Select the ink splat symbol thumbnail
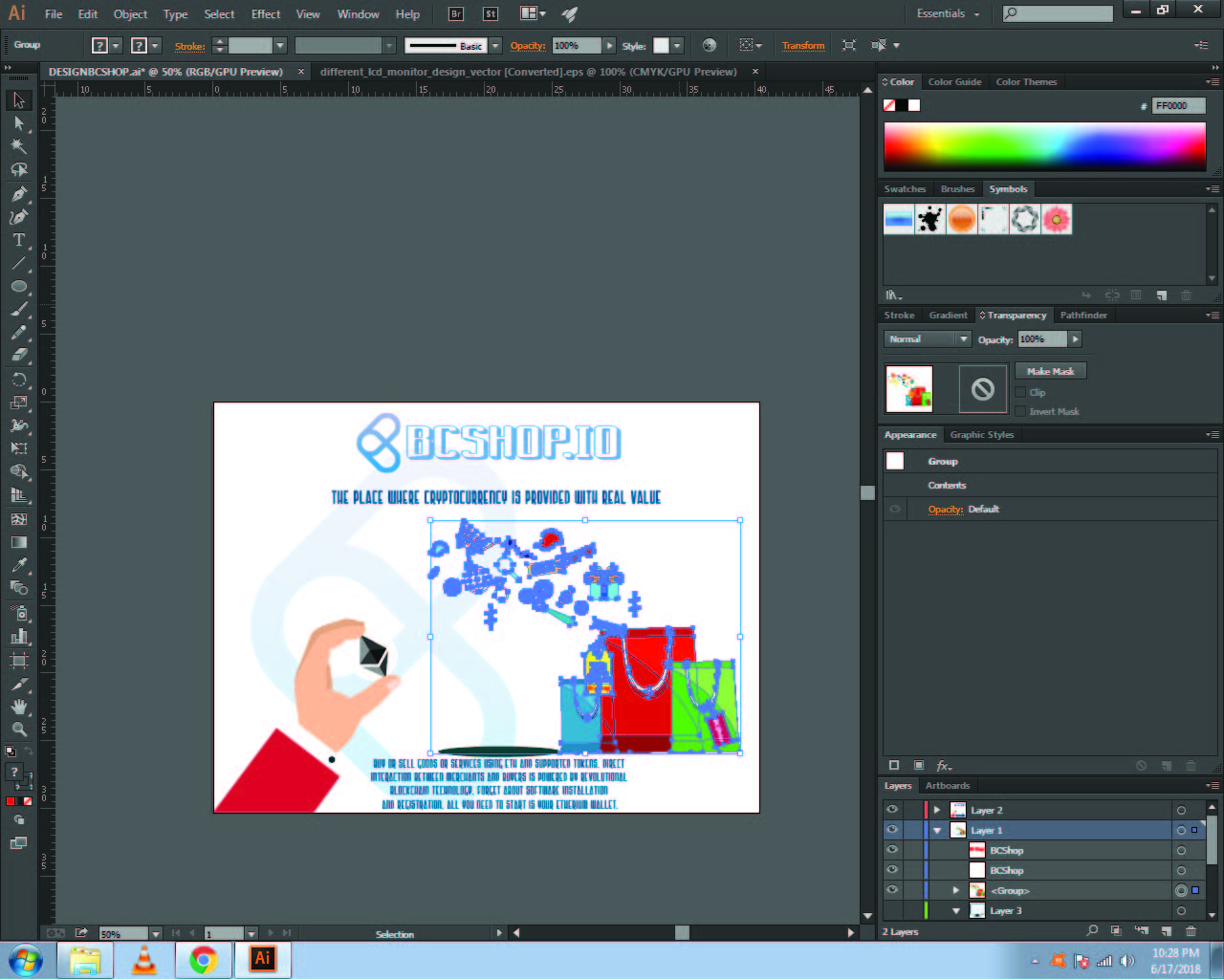Image resolution: width=1224 pixels, height=980 pixels. [x=930, y=219]
